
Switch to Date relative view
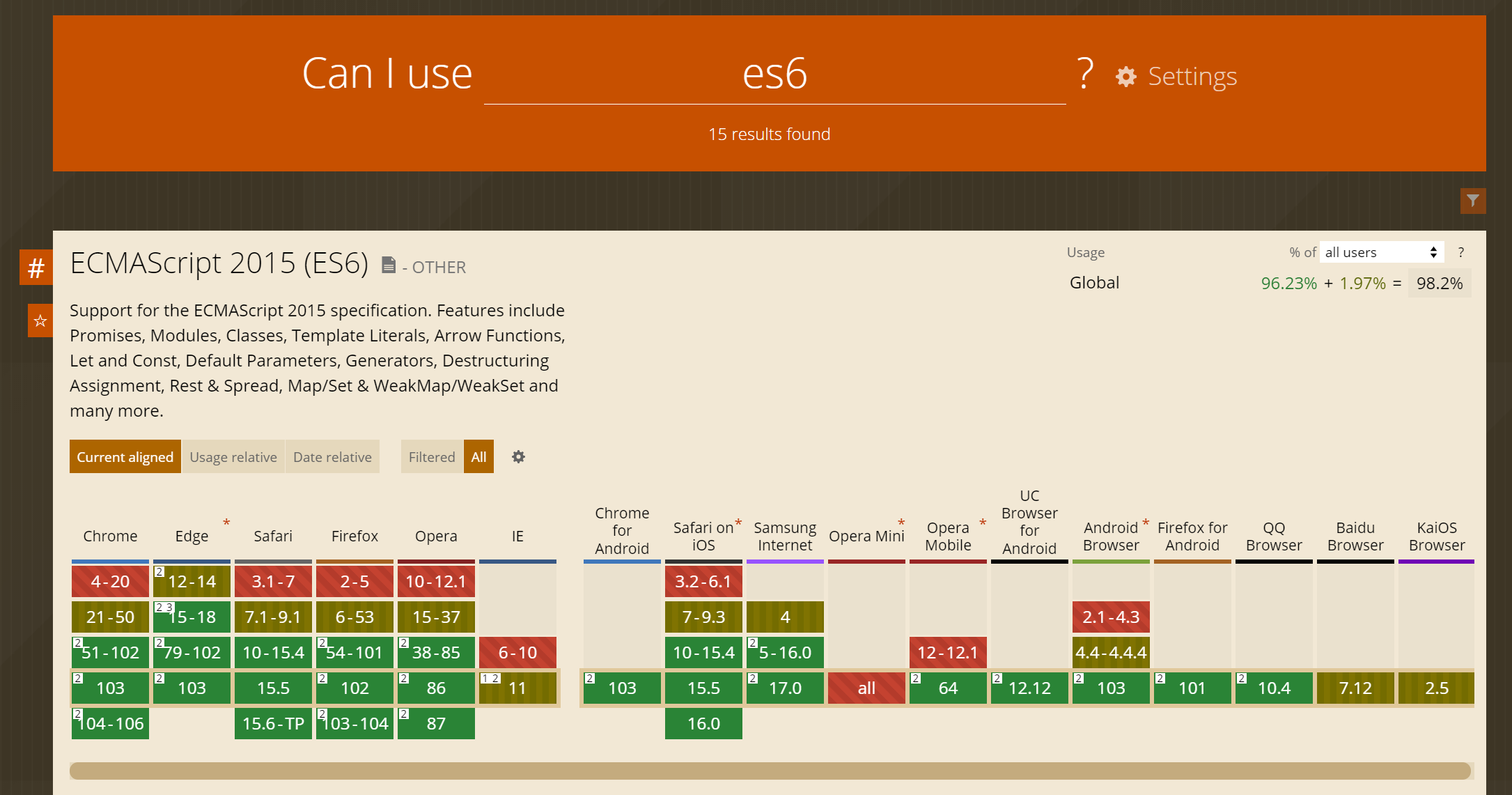click(x=332, y=457)
